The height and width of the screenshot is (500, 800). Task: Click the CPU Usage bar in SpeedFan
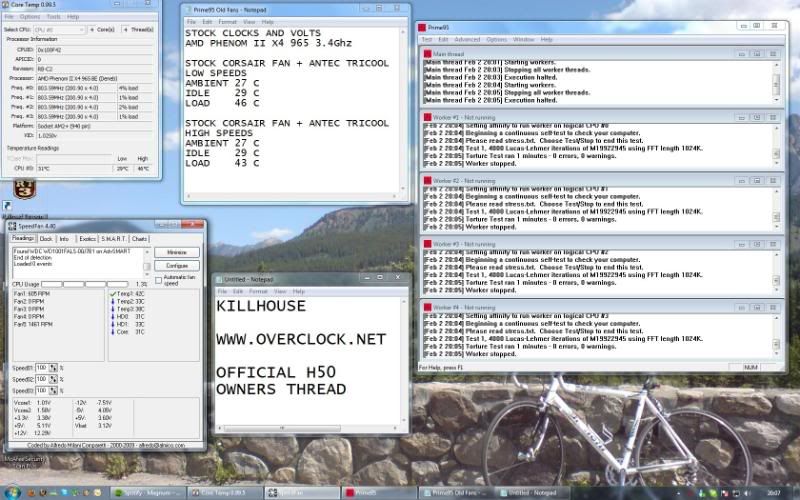(85, 284)
